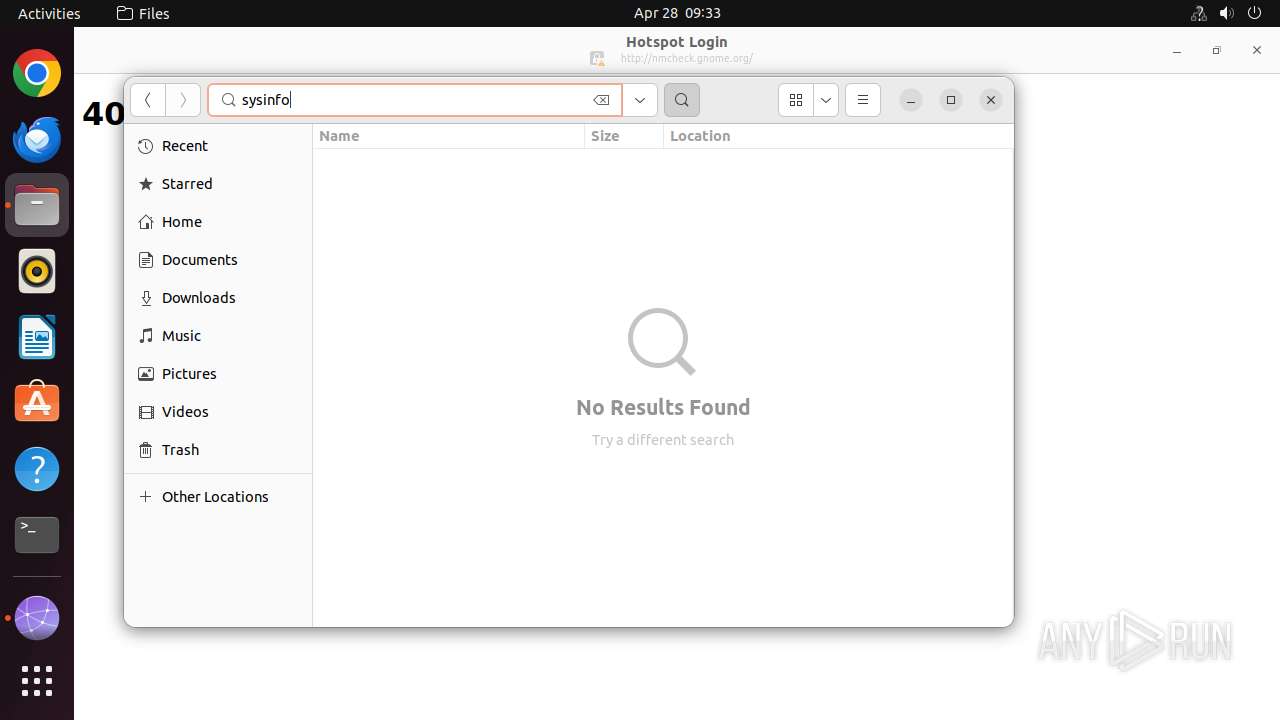This screenshot has height=720, width=1280.
Task: Open Ubuntu Software from dock
Action: tap(37, 403)
